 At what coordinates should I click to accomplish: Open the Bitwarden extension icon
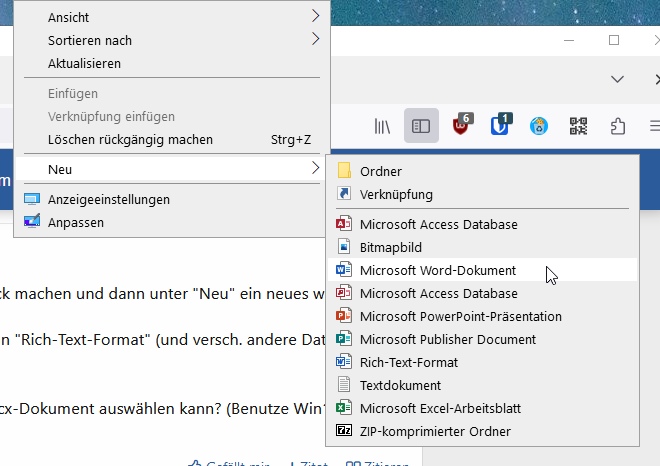pyautogui.click(x=501, y=125)
